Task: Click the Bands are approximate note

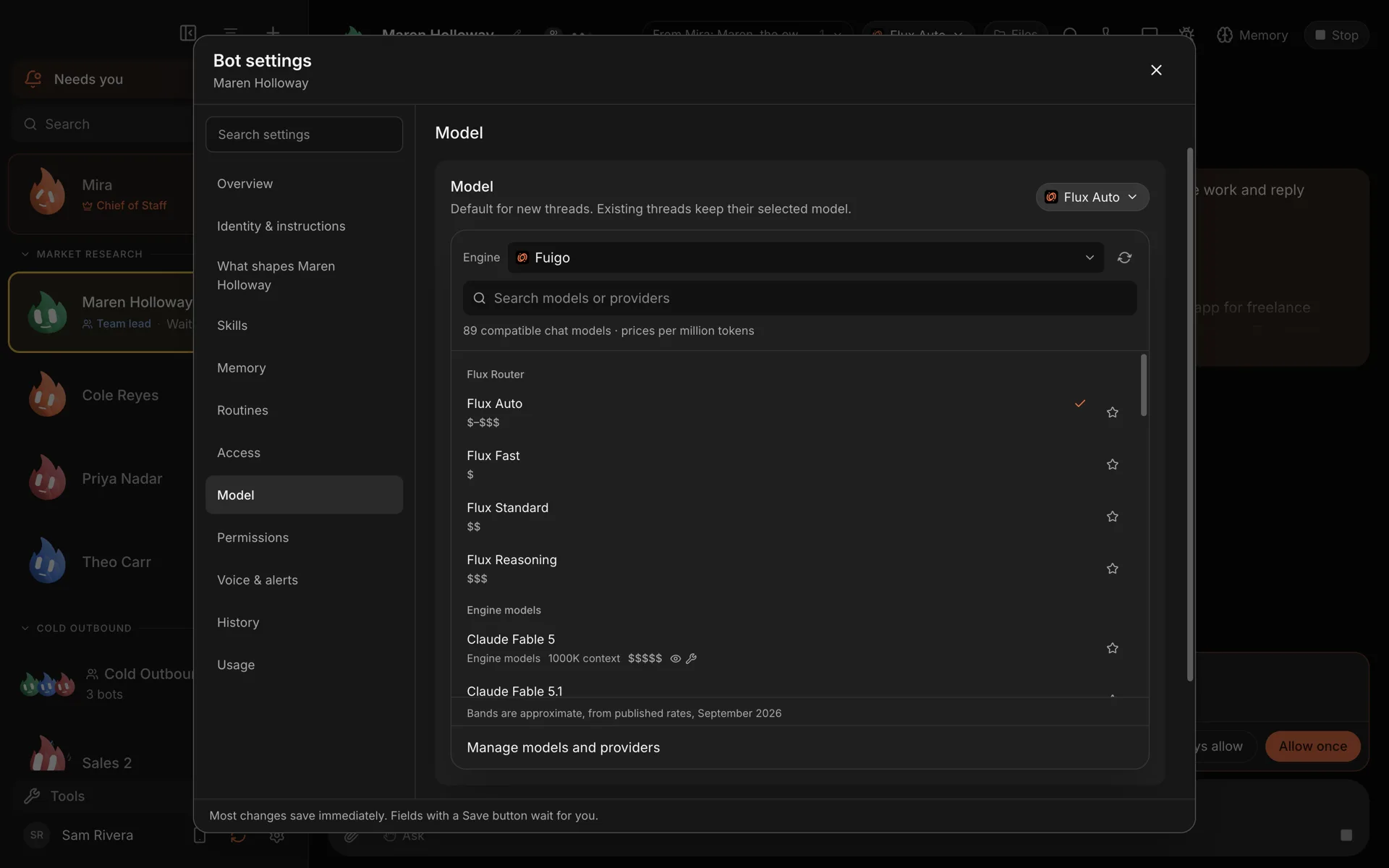Action: pos(624,713)
